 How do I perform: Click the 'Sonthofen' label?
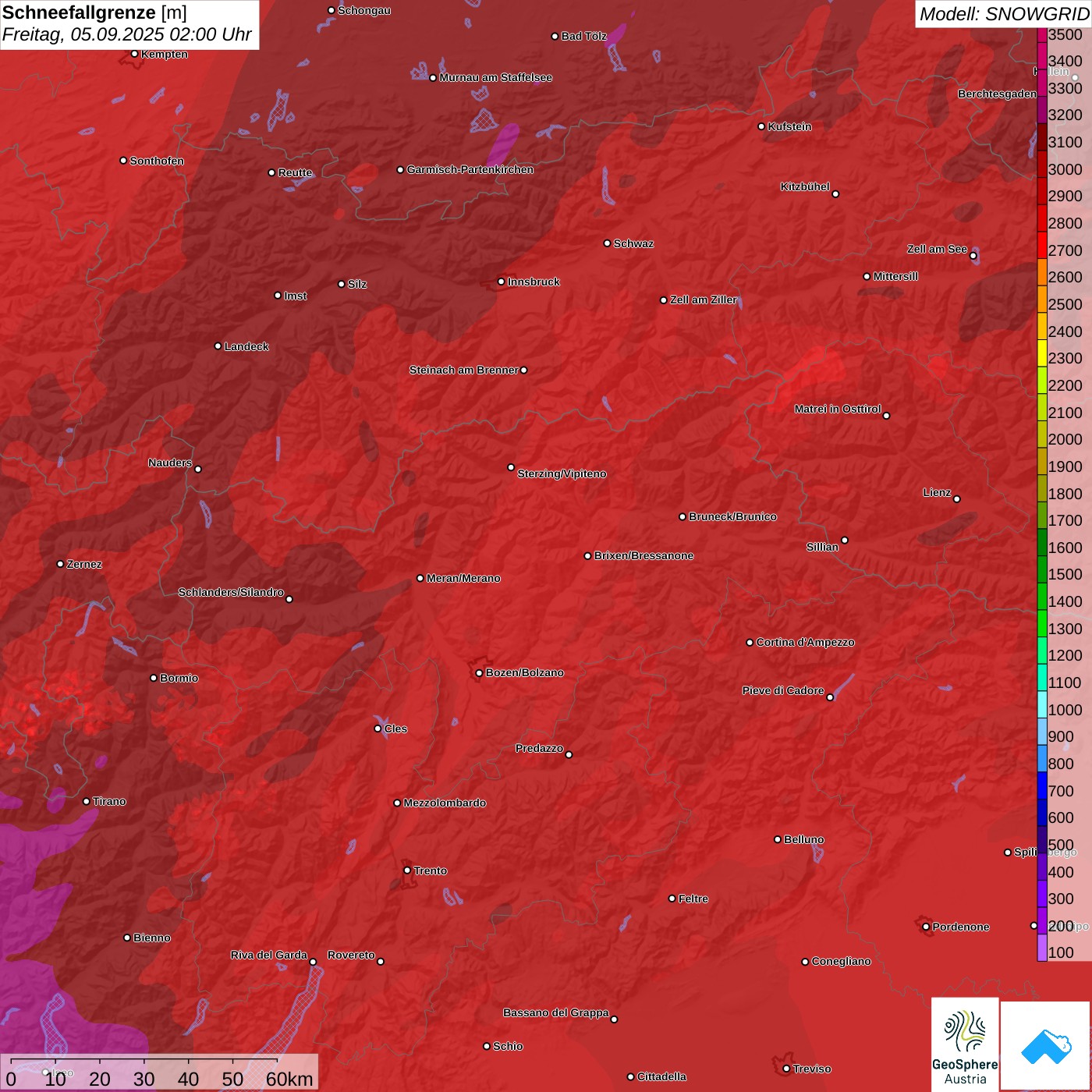pos(157,161)
